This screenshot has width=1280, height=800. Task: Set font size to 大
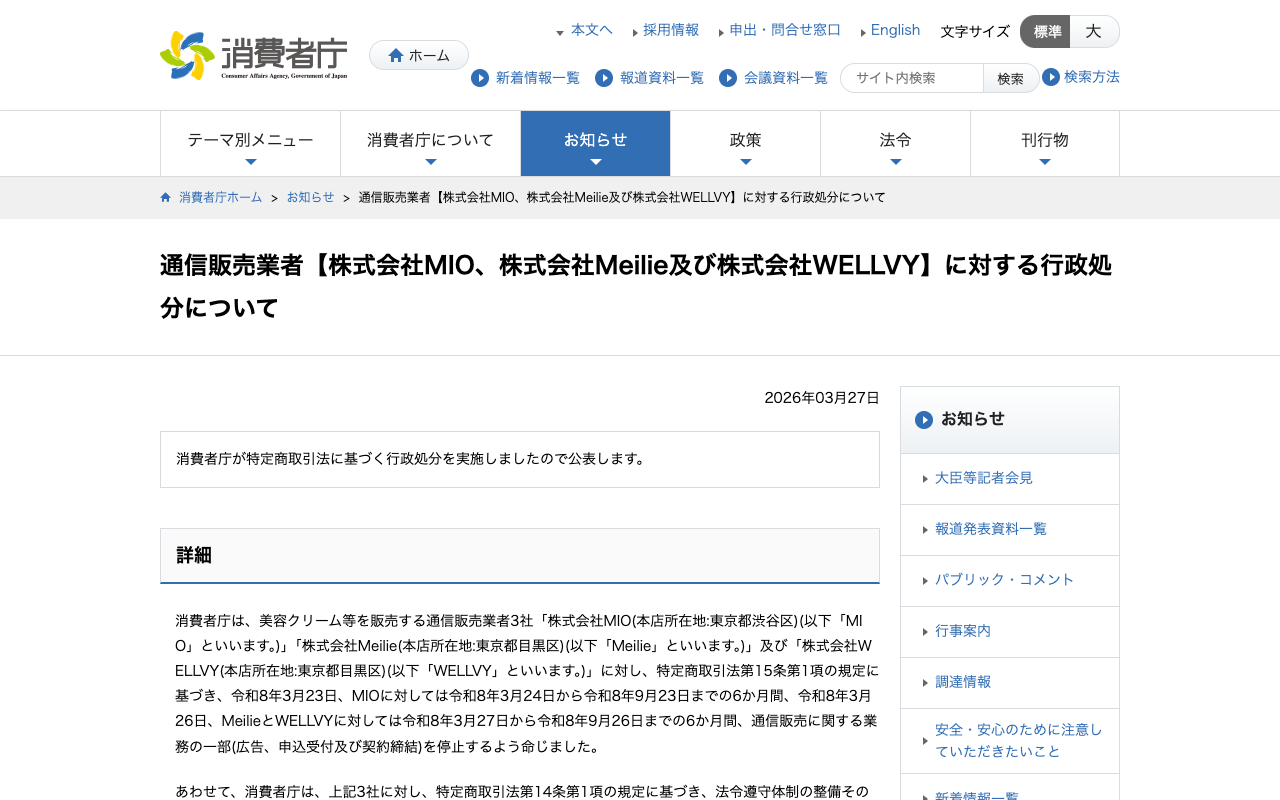click(x=1094, y=32)
